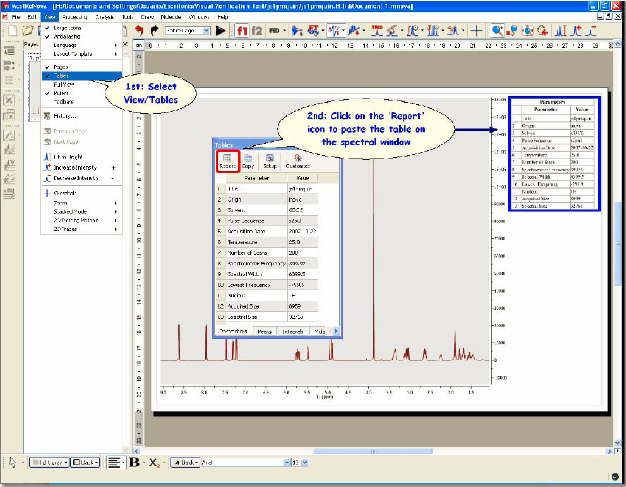Click the TMS reference icon
This screenshot has width=626, height=487.
(376, 30)
